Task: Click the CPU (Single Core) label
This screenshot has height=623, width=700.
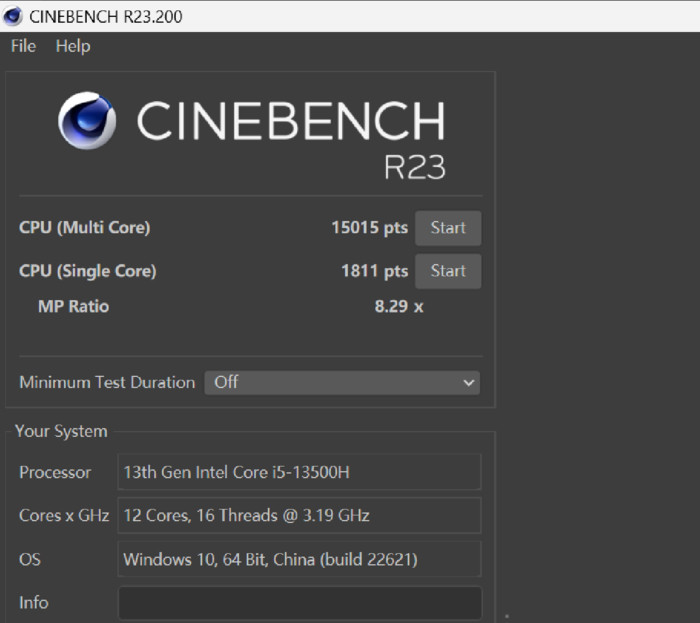Action: tap(88, 271)
